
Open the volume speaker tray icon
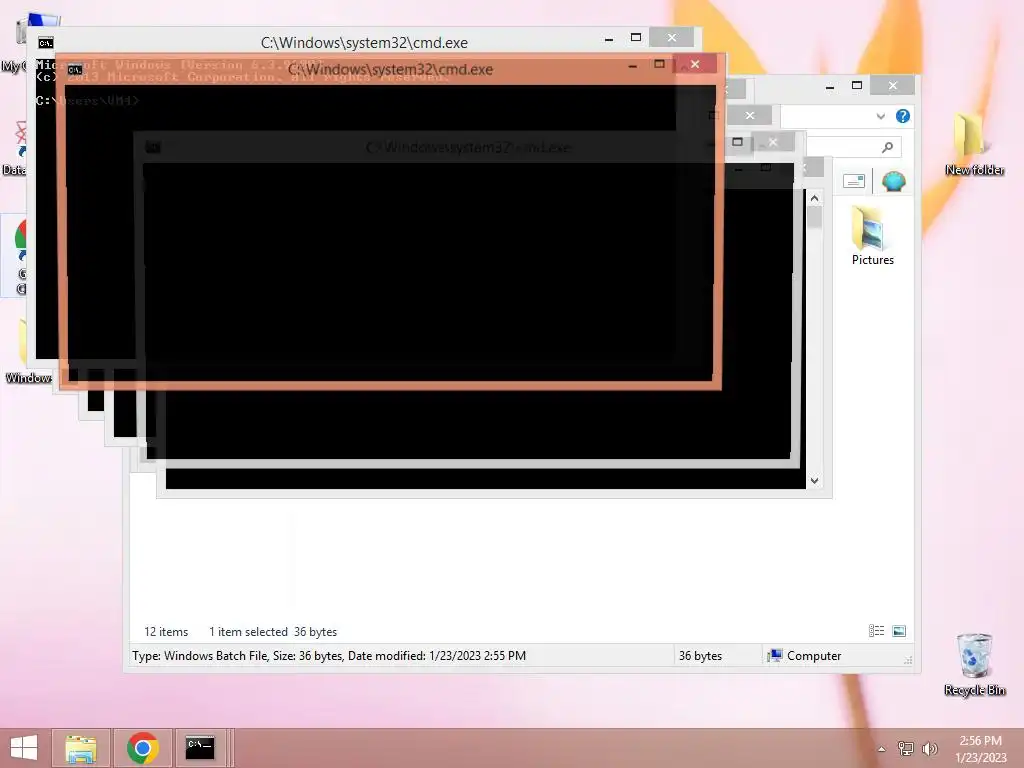coord(929,748)
